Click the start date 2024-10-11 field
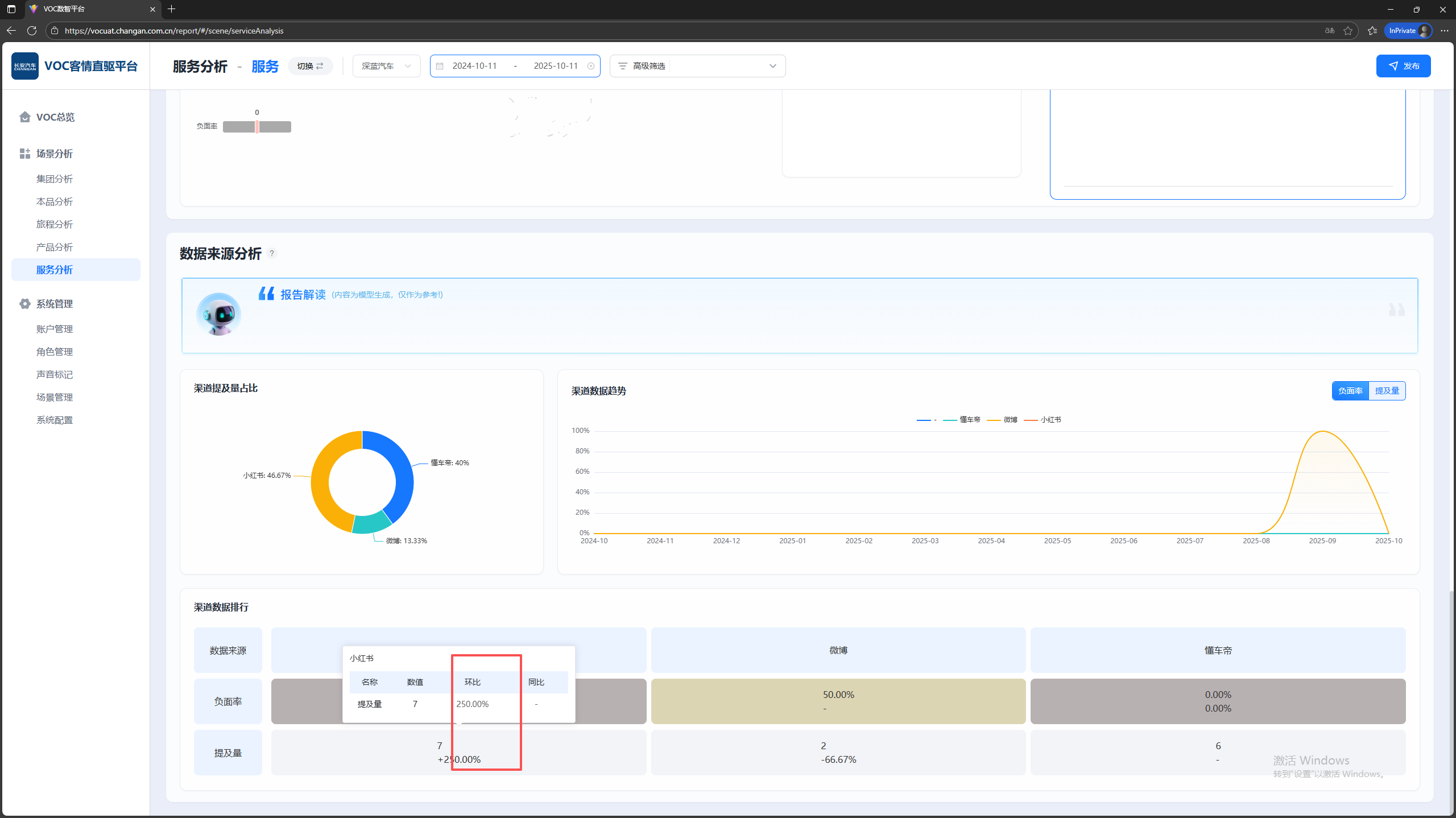Viewport: 1456px width, 818px height. [474, 66]
